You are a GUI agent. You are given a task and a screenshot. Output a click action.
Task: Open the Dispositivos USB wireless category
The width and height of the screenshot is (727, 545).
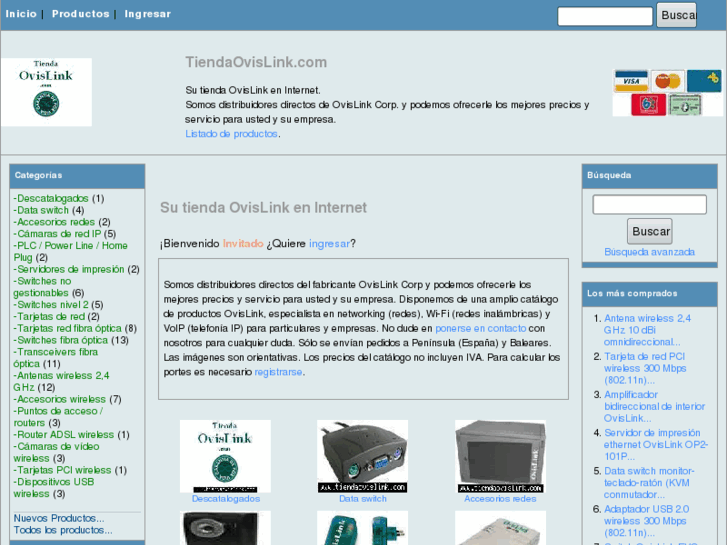[54, 488]
